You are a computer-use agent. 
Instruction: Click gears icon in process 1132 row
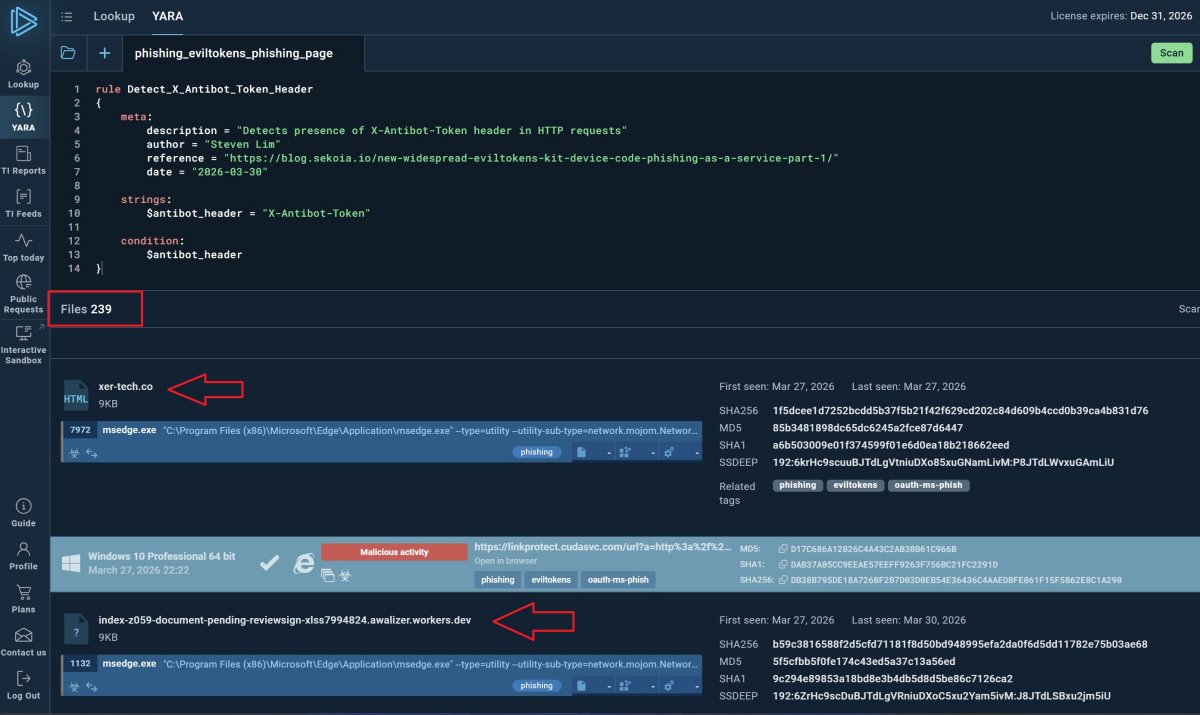coord(670,686)
